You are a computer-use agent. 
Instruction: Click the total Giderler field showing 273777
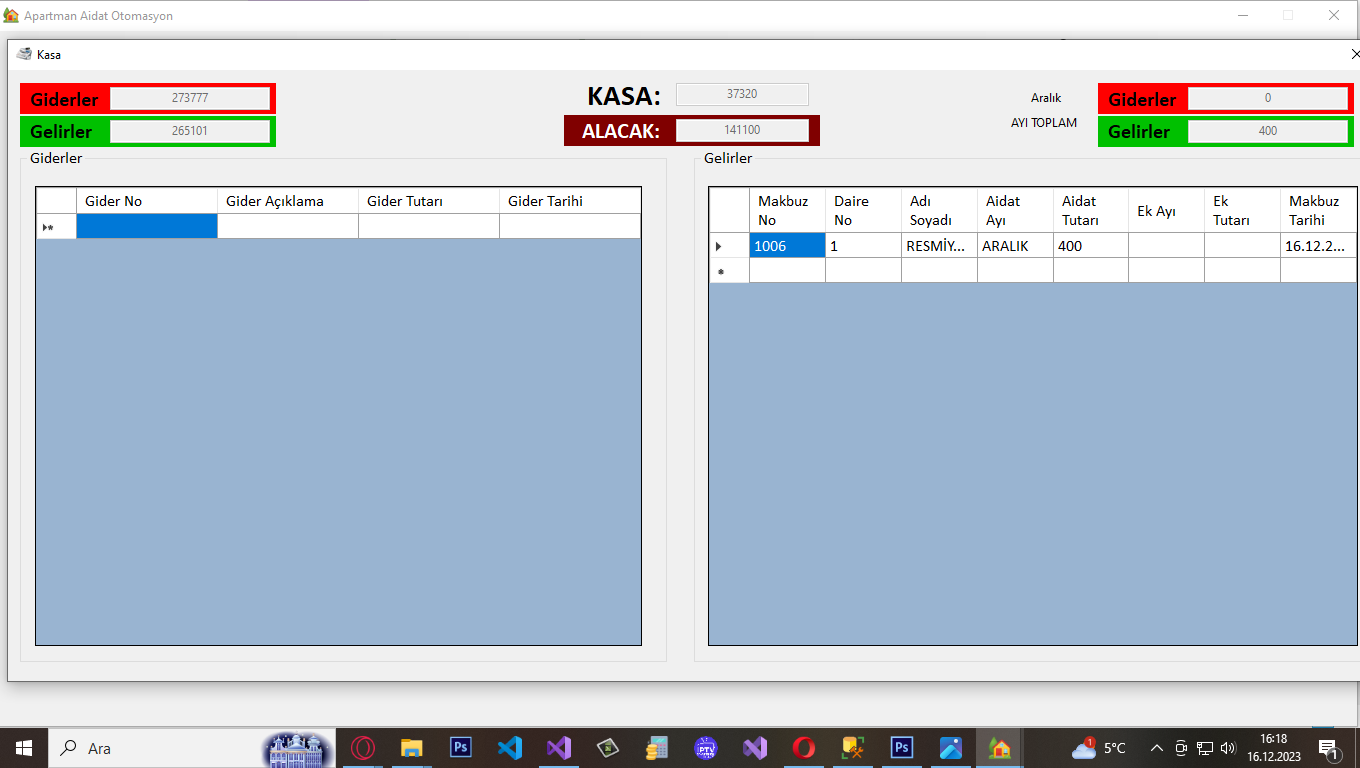pyautogui.click(x=190, y=98)
